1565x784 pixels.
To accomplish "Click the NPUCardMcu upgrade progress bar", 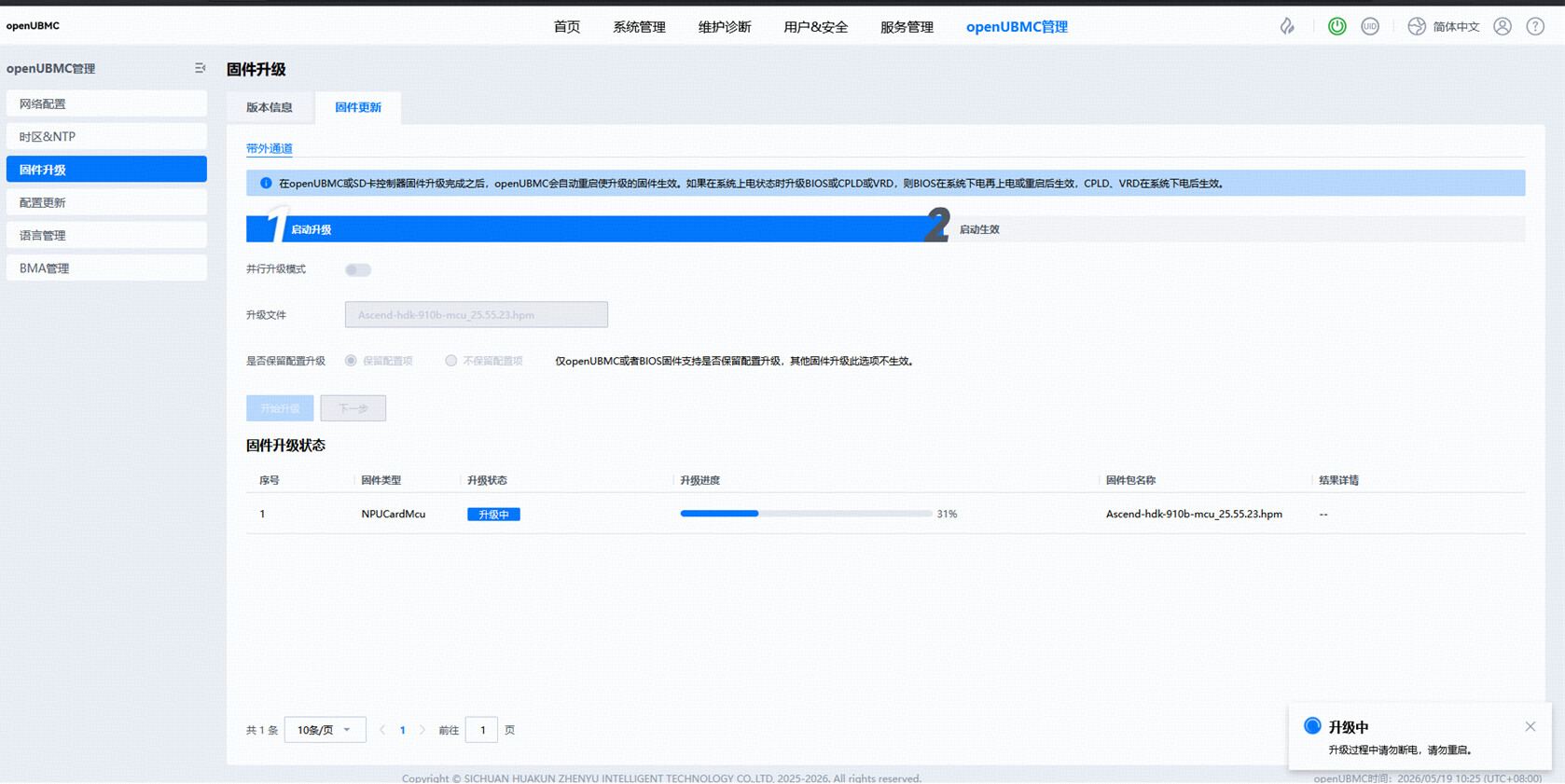I will (806, 514).
